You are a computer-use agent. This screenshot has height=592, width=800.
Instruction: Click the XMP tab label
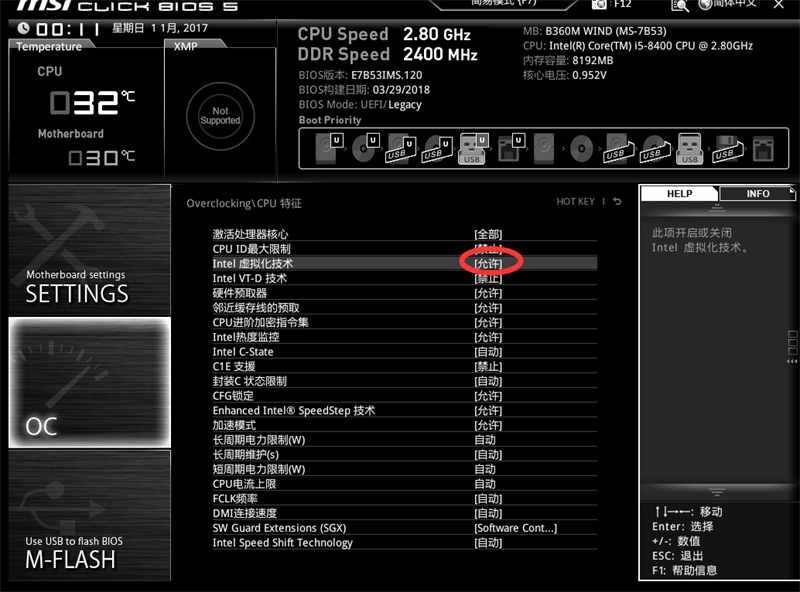coord(185,46)
